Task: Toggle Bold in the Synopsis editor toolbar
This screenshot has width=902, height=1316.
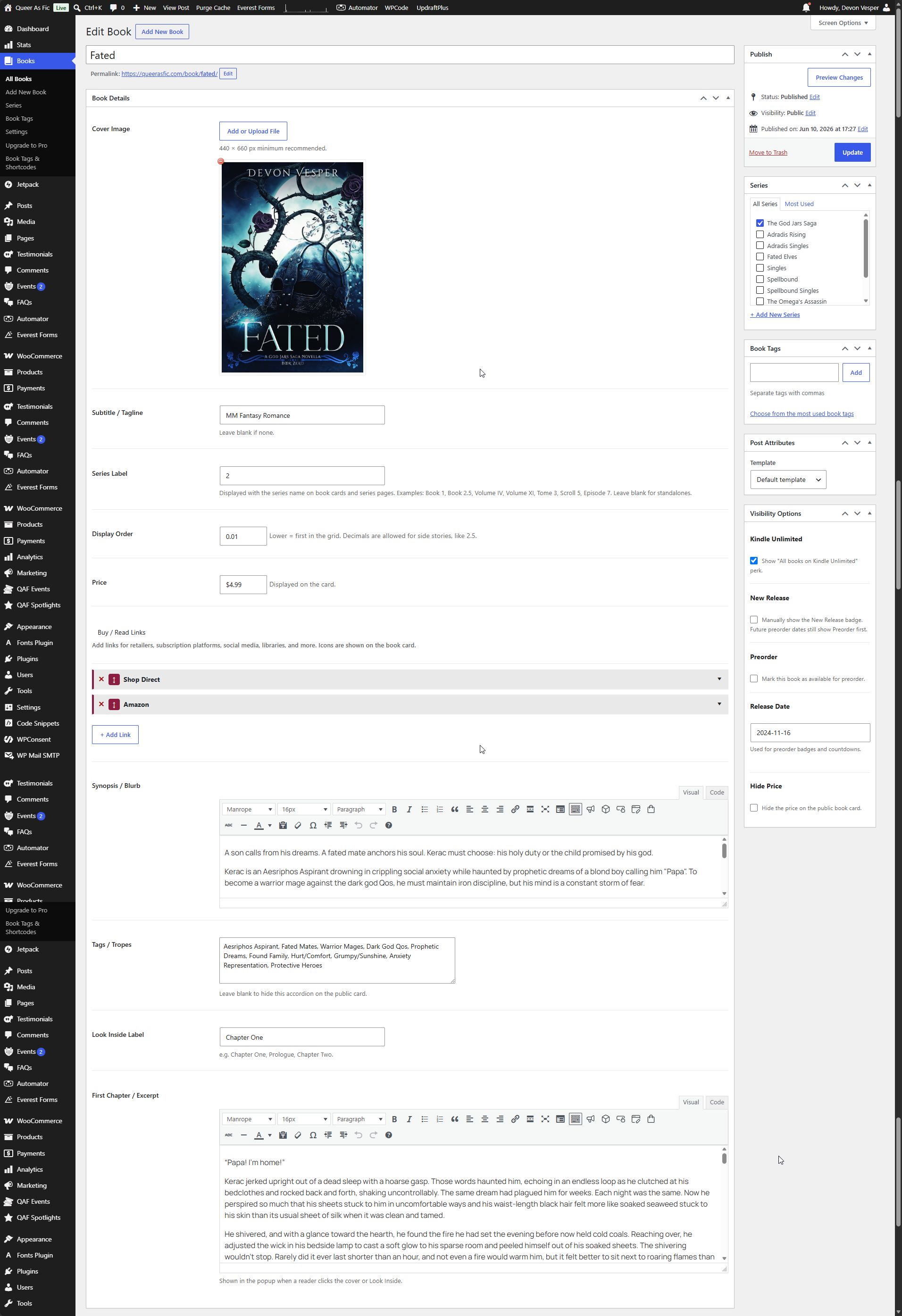Action: tap(394, 809)
